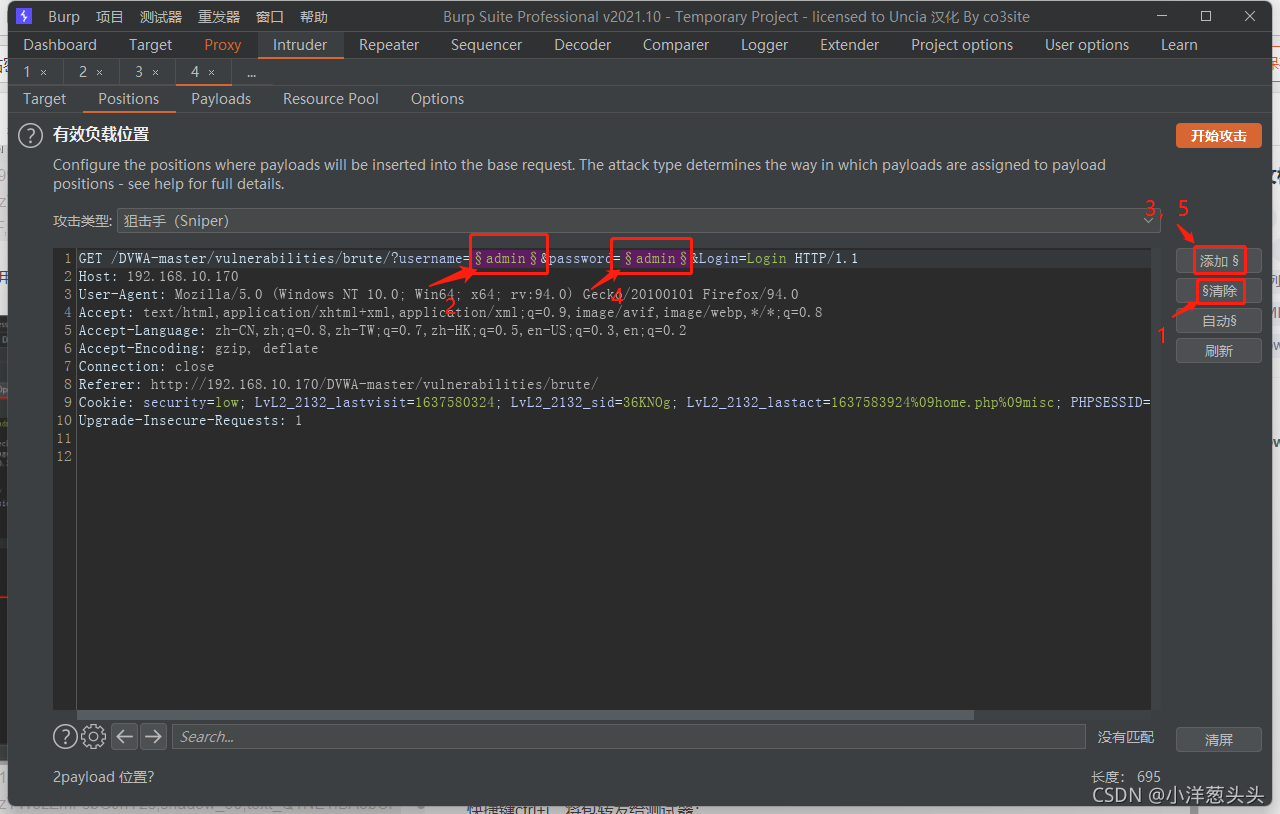Close Intruder attack tab 2
1280x814 pixels.
point(99,72)
